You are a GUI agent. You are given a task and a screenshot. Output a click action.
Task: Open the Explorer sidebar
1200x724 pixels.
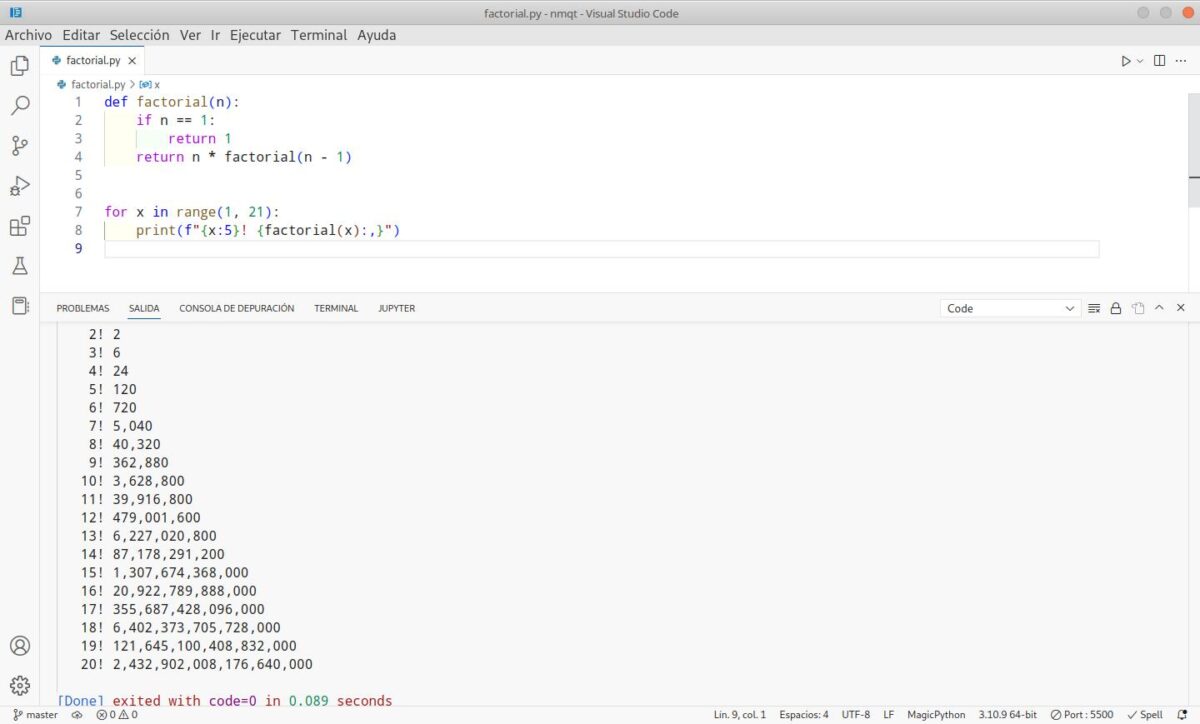[20, 64]
